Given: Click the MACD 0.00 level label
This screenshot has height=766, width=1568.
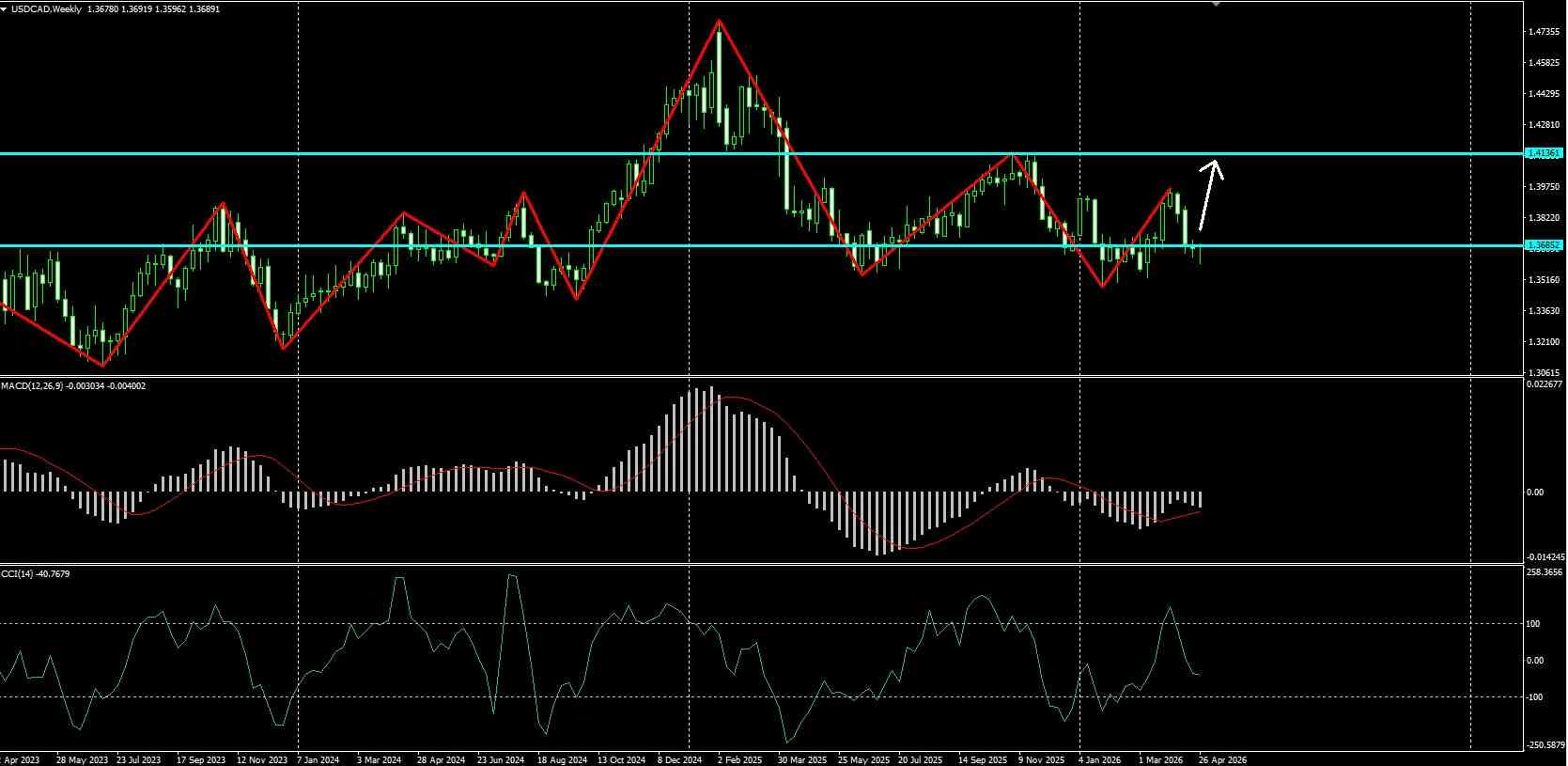Looking at the screenshot, I should point(1535,492).
